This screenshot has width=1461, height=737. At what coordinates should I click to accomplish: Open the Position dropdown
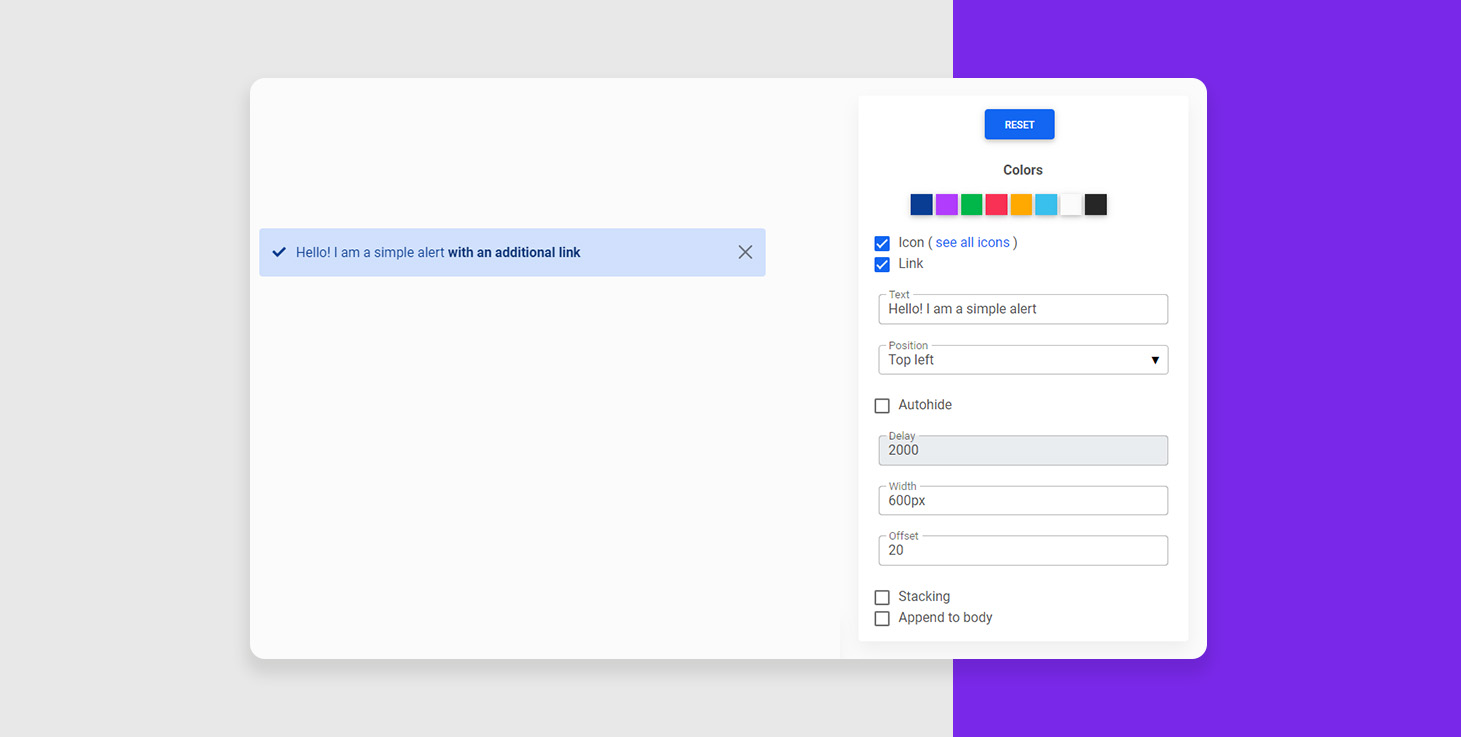point(1023,360)
